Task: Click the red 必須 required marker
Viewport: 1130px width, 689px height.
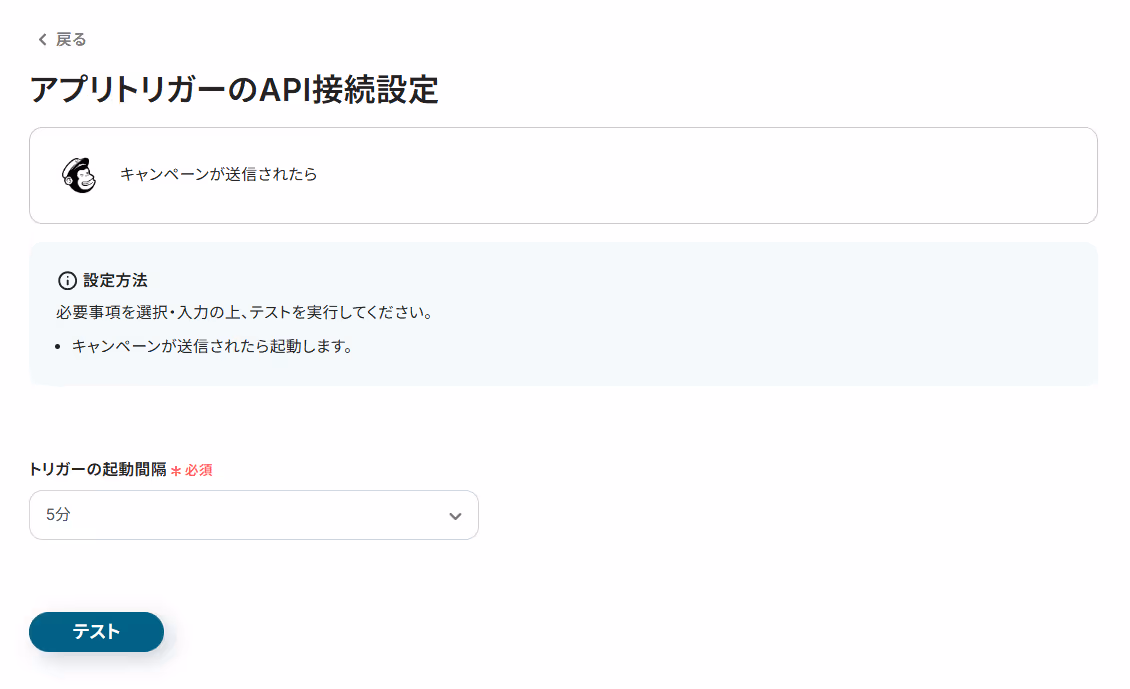Action: tap(192, 471)
